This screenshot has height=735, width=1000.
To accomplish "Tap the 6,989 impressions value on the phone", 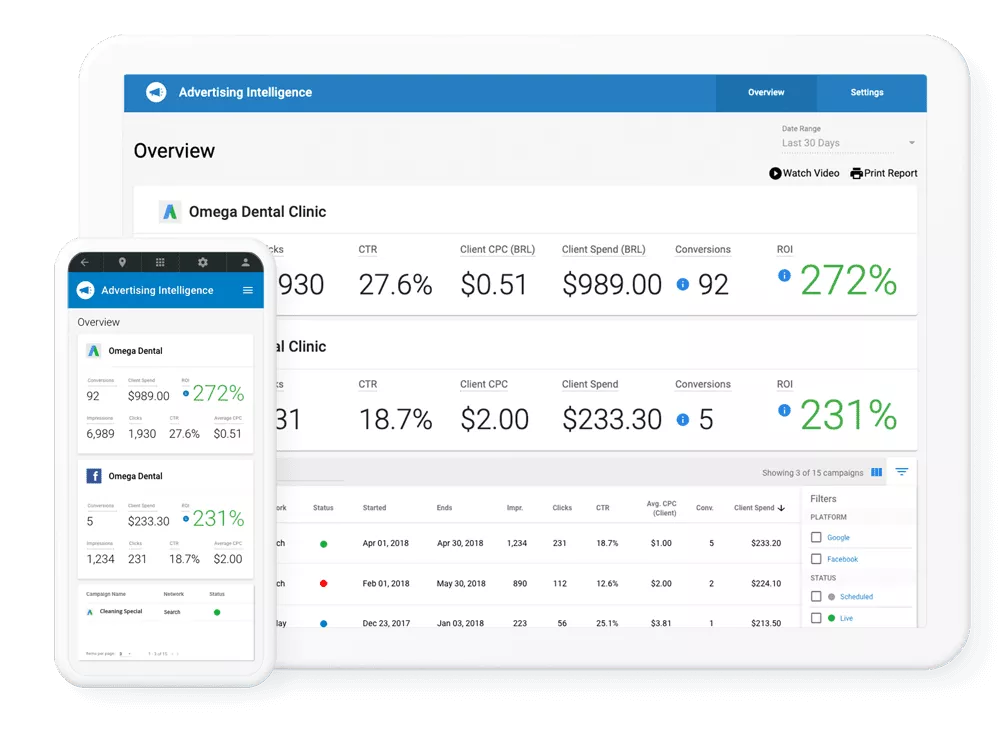I will tap(100, 434).
